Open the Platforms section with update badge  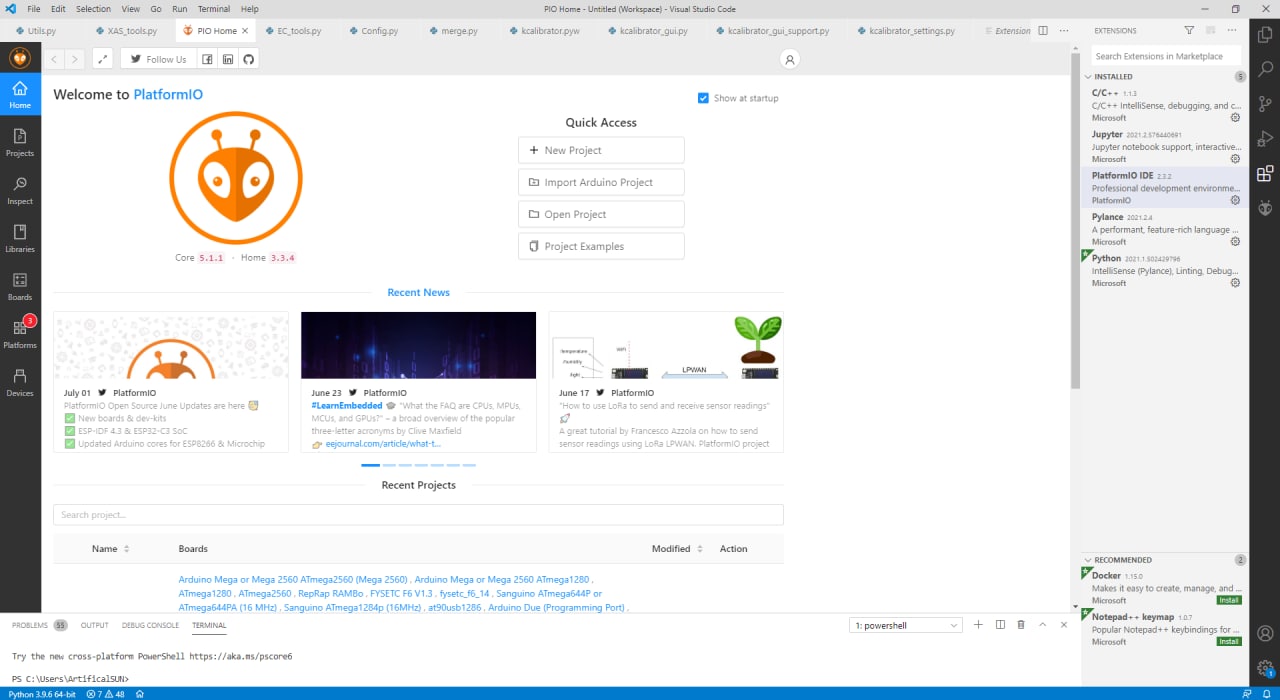pyautogui.click(x=20, y=334)
